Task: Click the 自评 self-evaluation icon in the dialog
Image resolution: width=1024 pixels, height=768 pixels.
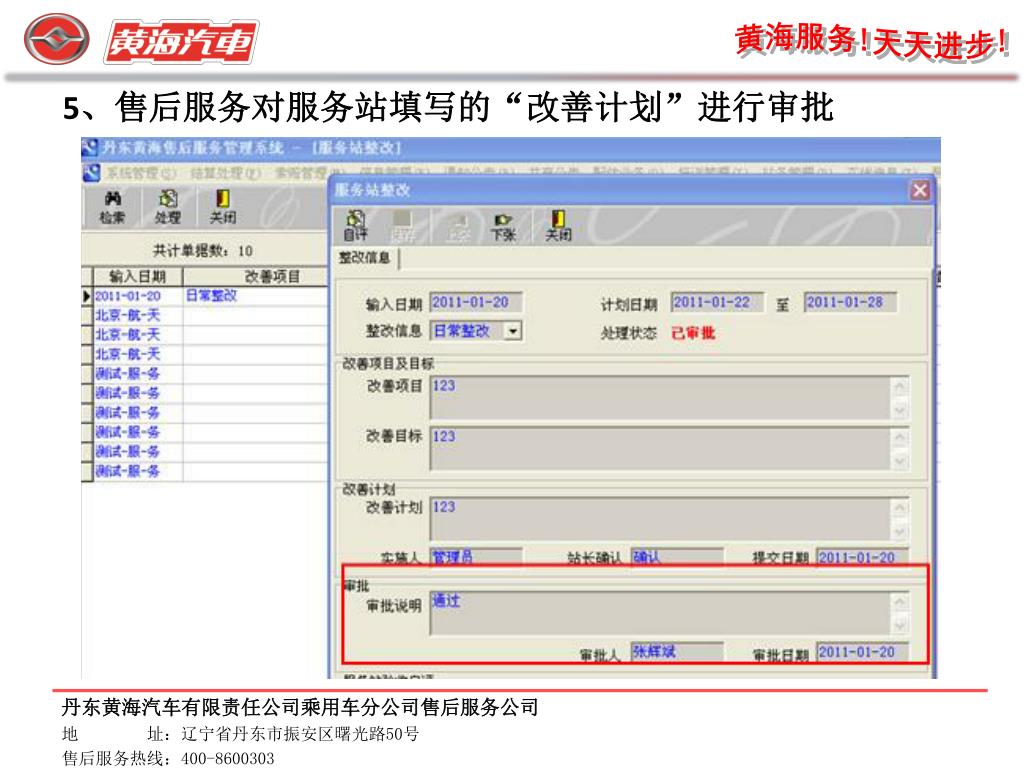Action: (356, 225)
